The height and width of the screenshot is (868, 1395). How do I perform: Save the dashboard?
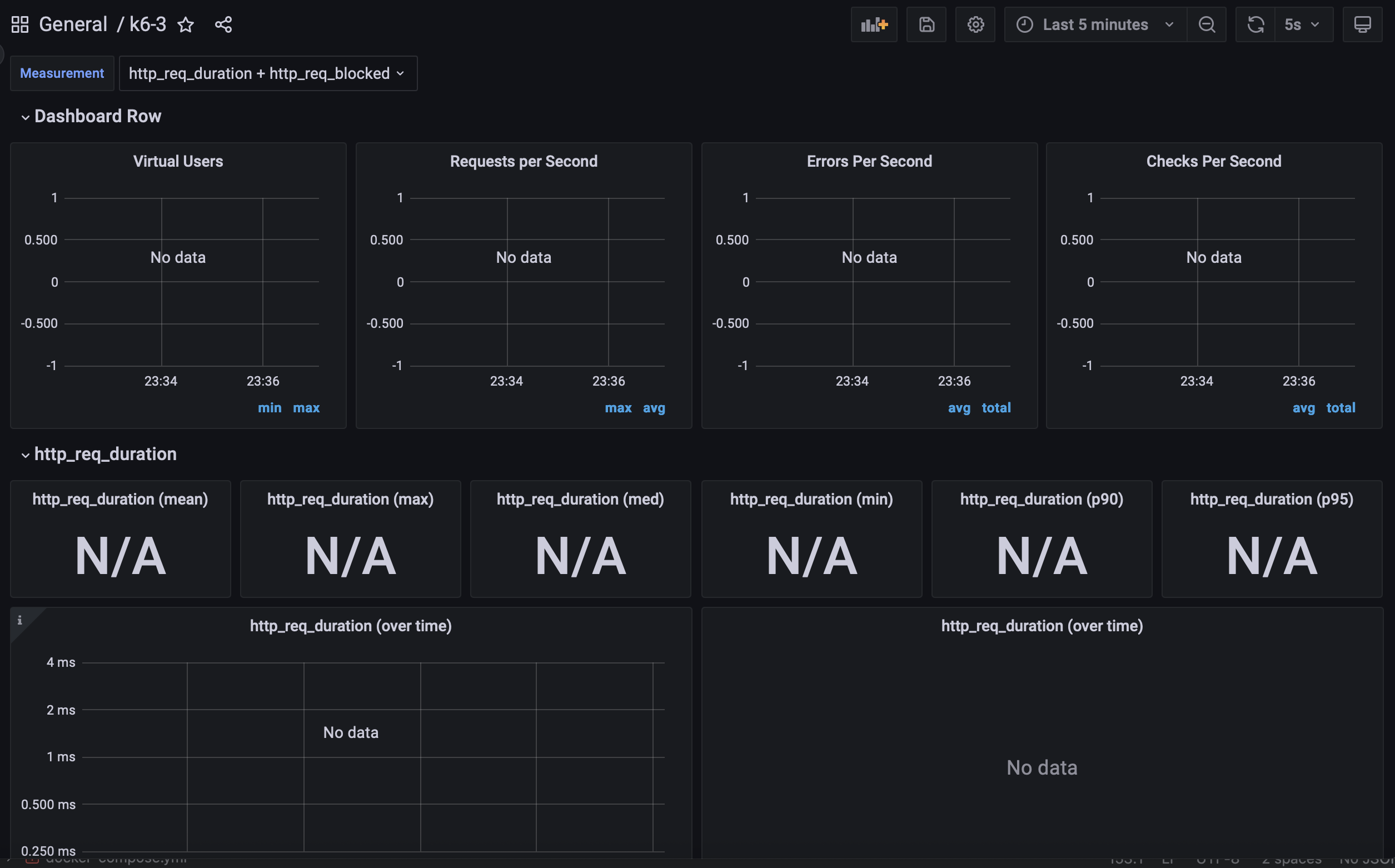pyautogui.click(x=926, y=24)
